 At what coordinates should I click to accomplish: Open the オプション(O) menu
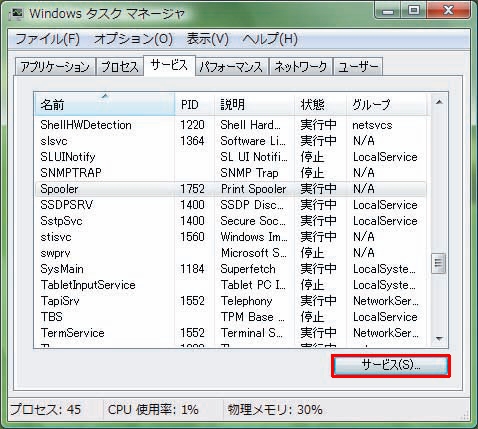pyautogui.click(x=133, y=39)
